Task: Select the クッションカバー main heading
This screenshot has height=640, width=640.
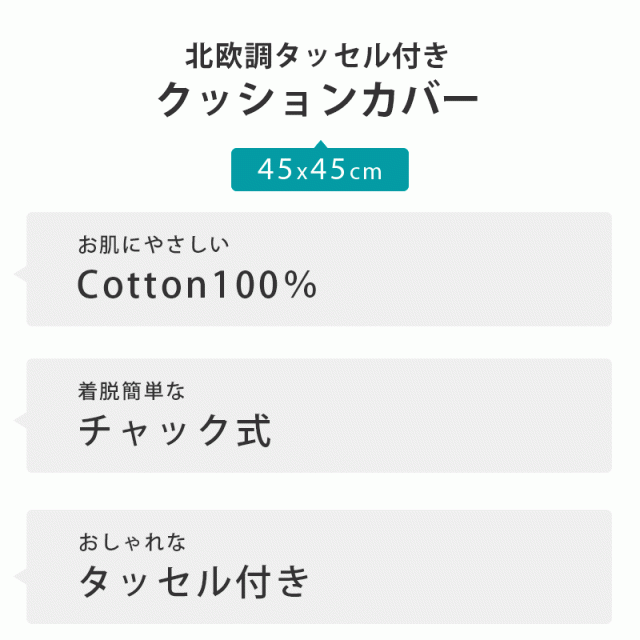Action: pyautogui.click(x=319, y=100)
